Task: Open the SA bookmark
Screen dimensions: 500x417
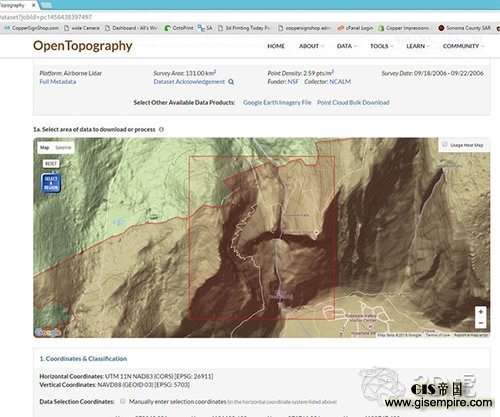Action: point(205,28)
